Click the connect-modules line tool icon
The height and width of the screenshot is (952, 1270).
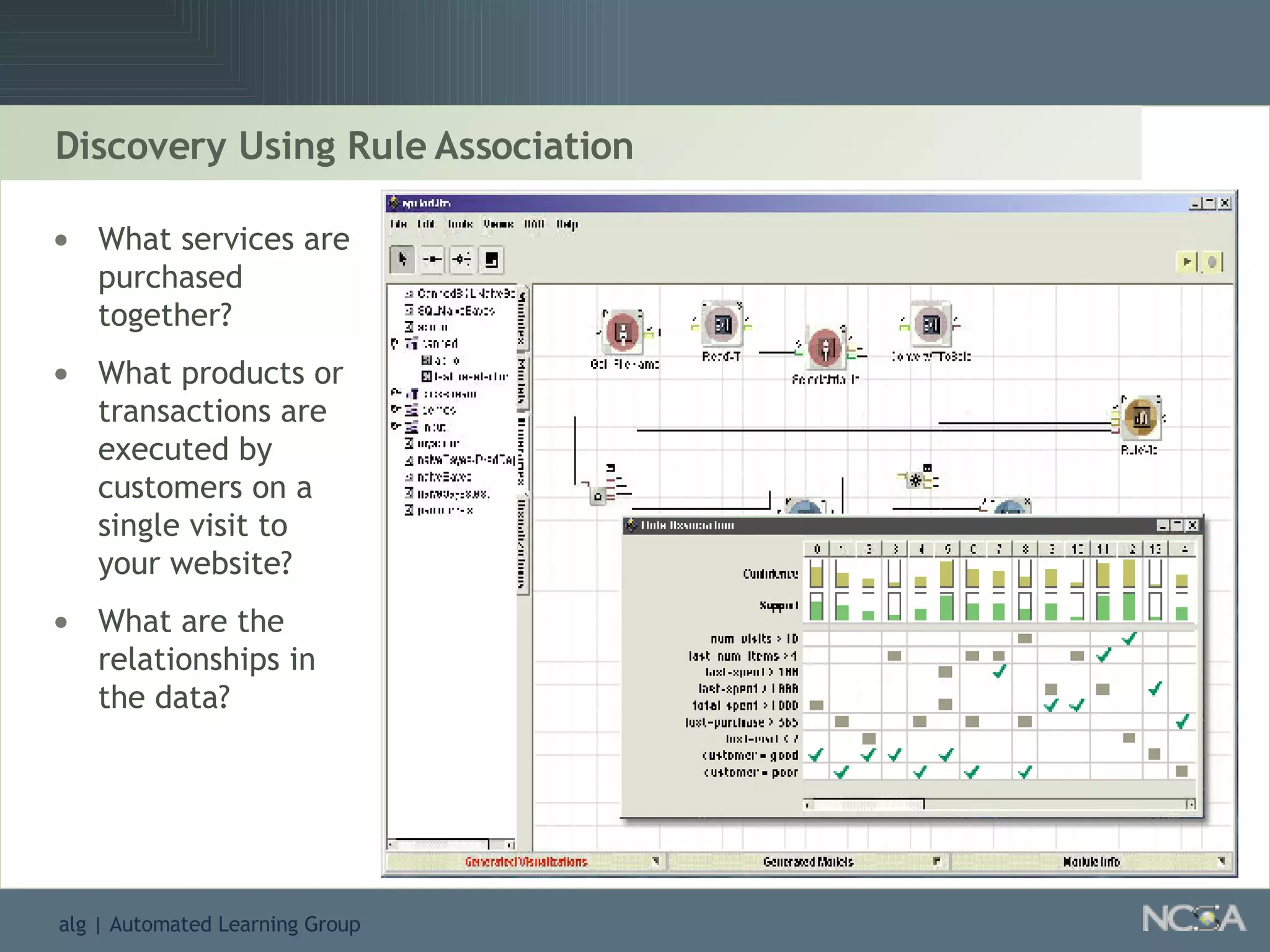click(x=432, y=260)
